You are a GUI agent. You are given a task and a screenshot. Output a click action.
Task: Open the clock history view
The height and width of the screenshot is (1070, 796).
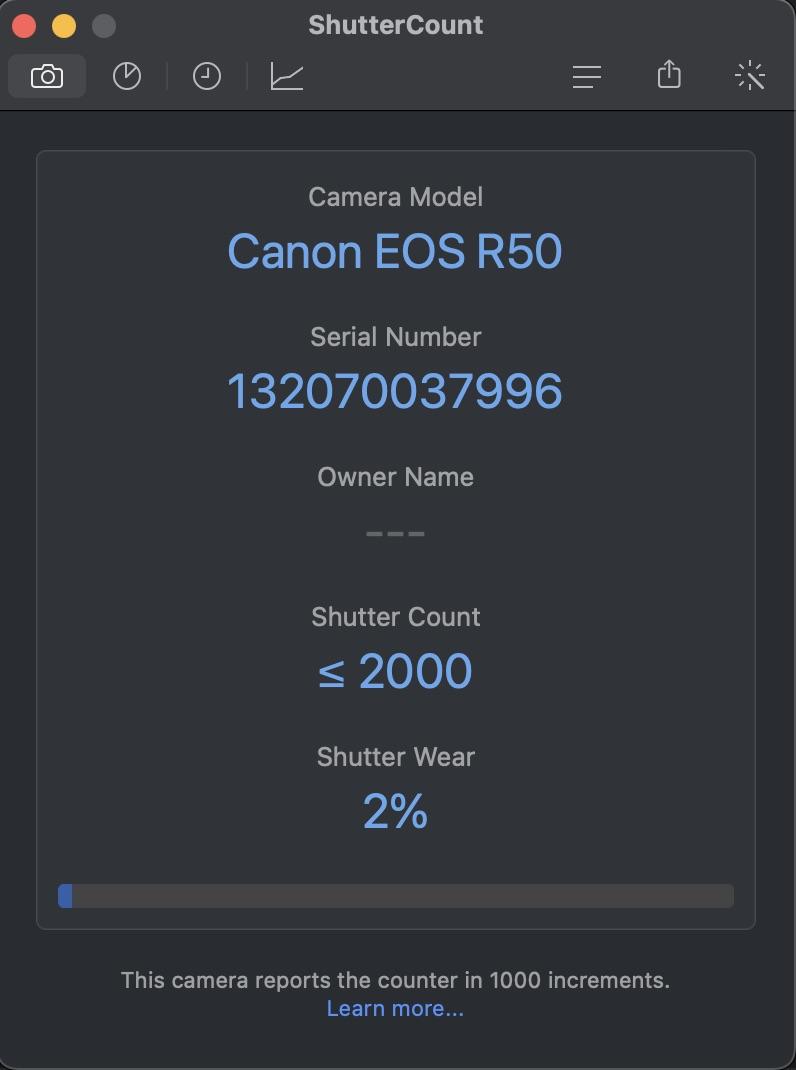coord(207,76)
